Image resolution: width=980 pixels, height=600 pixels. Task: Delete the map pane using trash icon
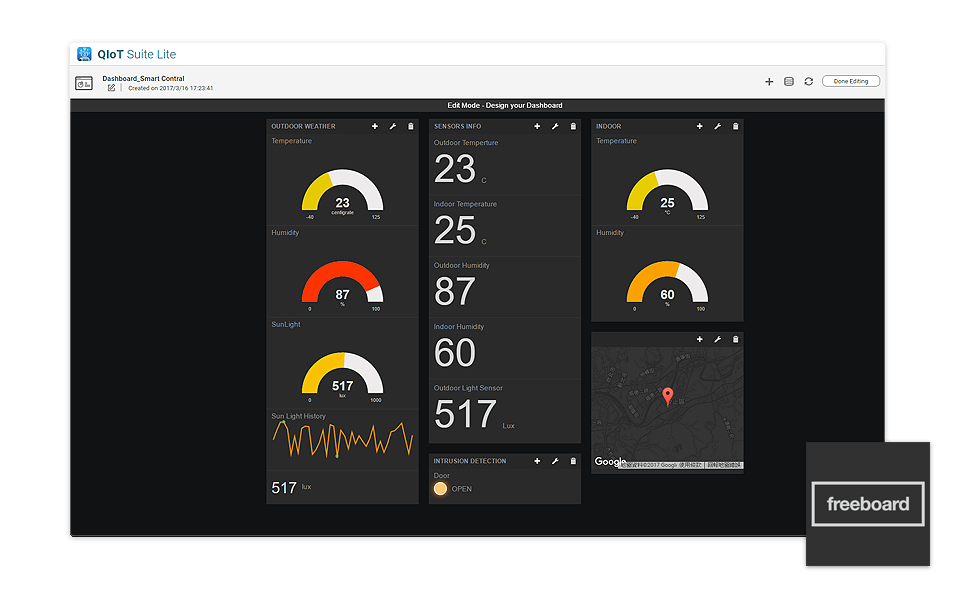coord(736,339)
